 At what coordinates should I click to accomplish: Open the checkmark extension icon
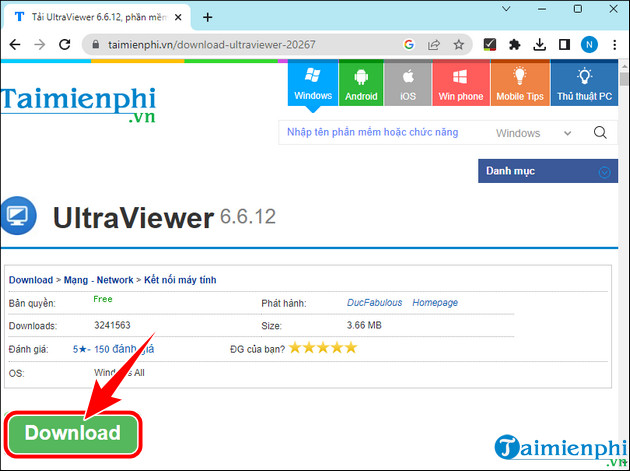pyautogui.click(x=489, y=45)
